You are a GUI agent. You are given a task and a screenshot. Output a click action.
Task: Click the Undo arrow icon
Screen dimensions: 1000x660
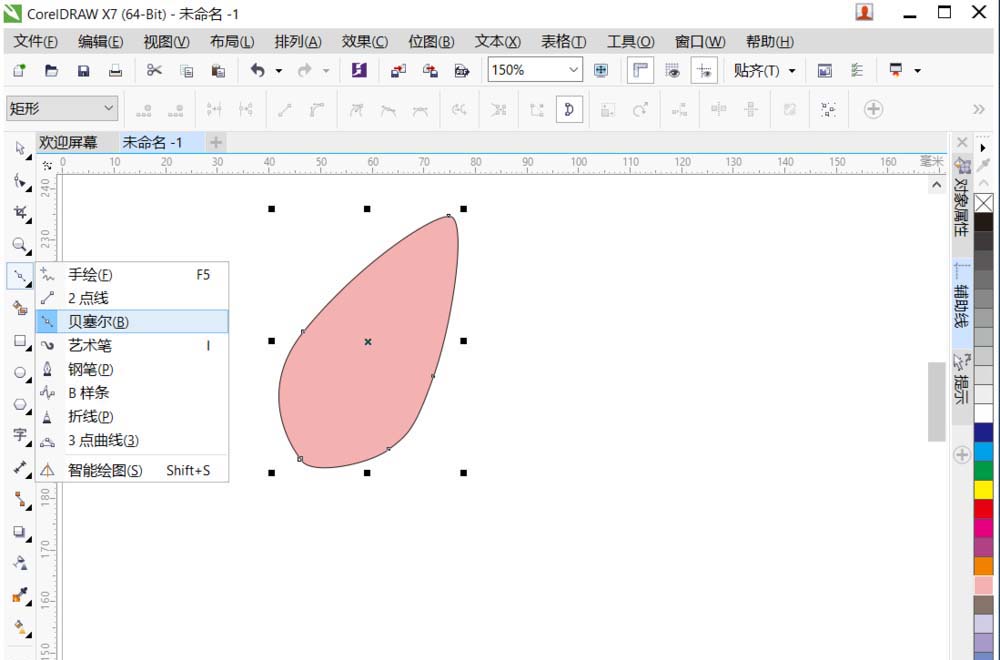[x=257, y=71]
